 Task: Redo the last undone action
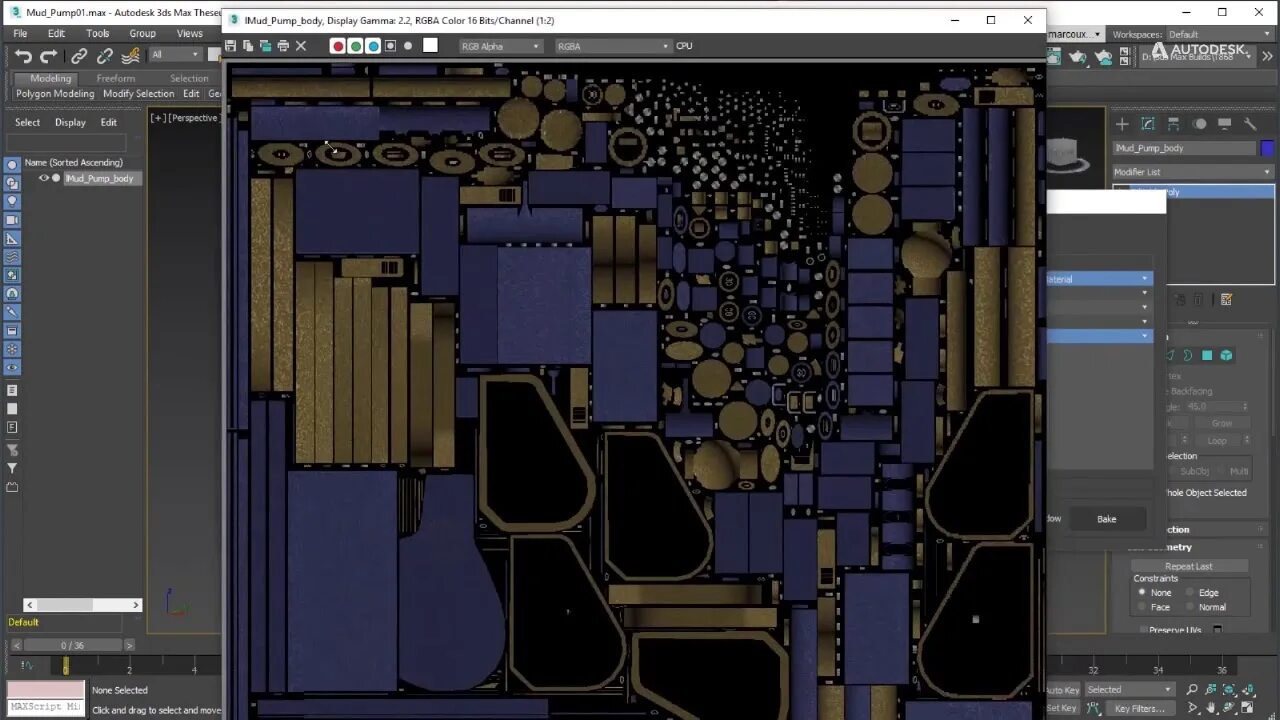click(x=48, y=56)
